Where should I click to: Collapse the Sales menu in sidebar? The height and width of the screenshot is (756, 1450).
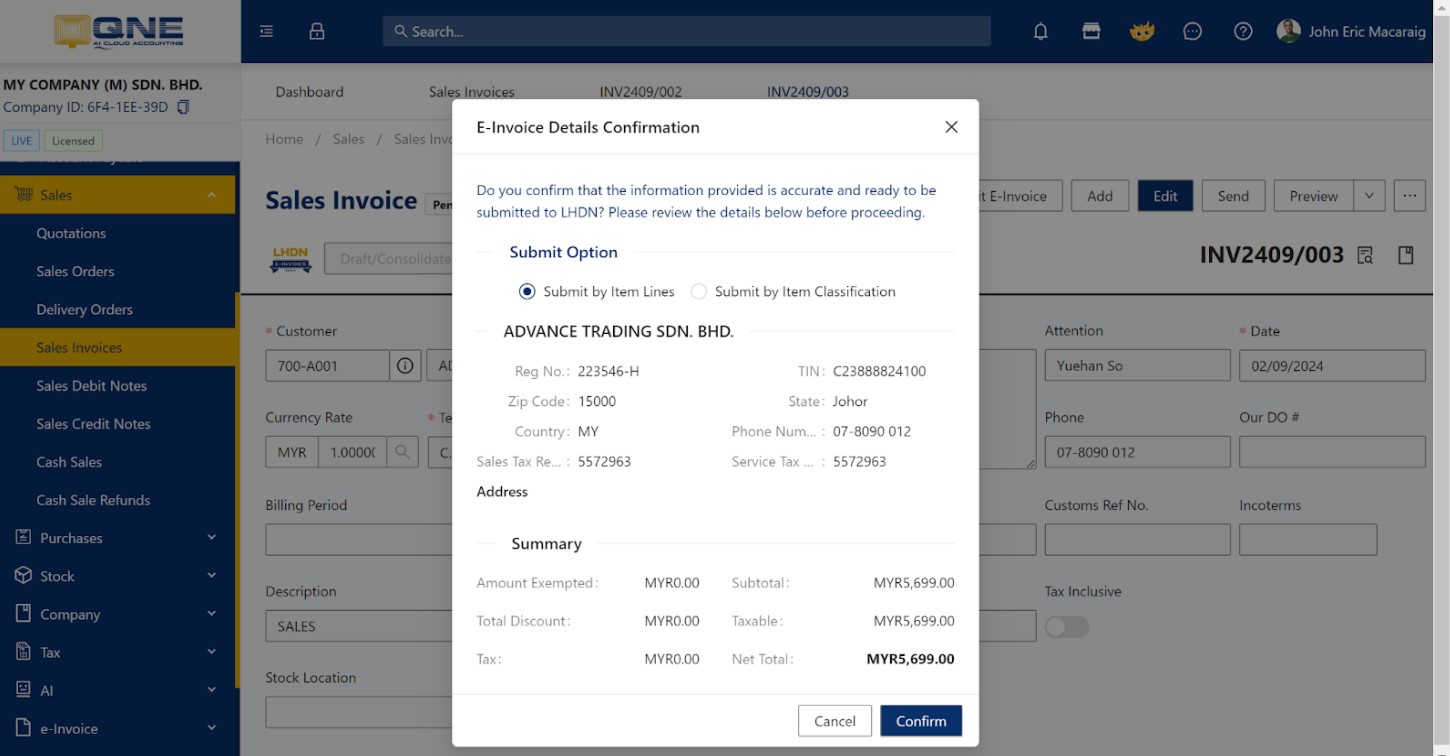click(x=117, y=194)
